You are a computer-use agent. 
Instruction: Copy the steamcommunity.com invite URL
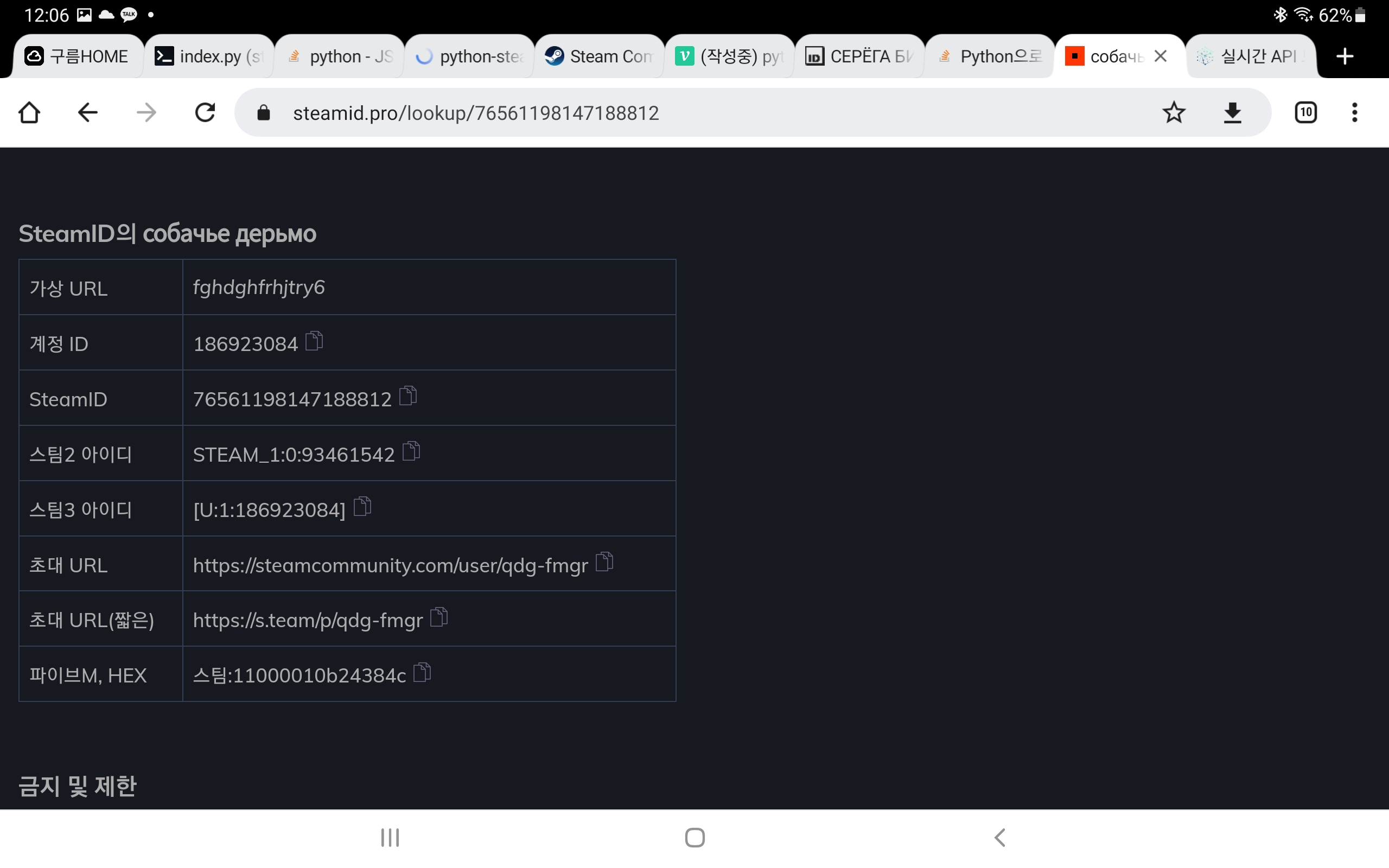click(604, 562)
